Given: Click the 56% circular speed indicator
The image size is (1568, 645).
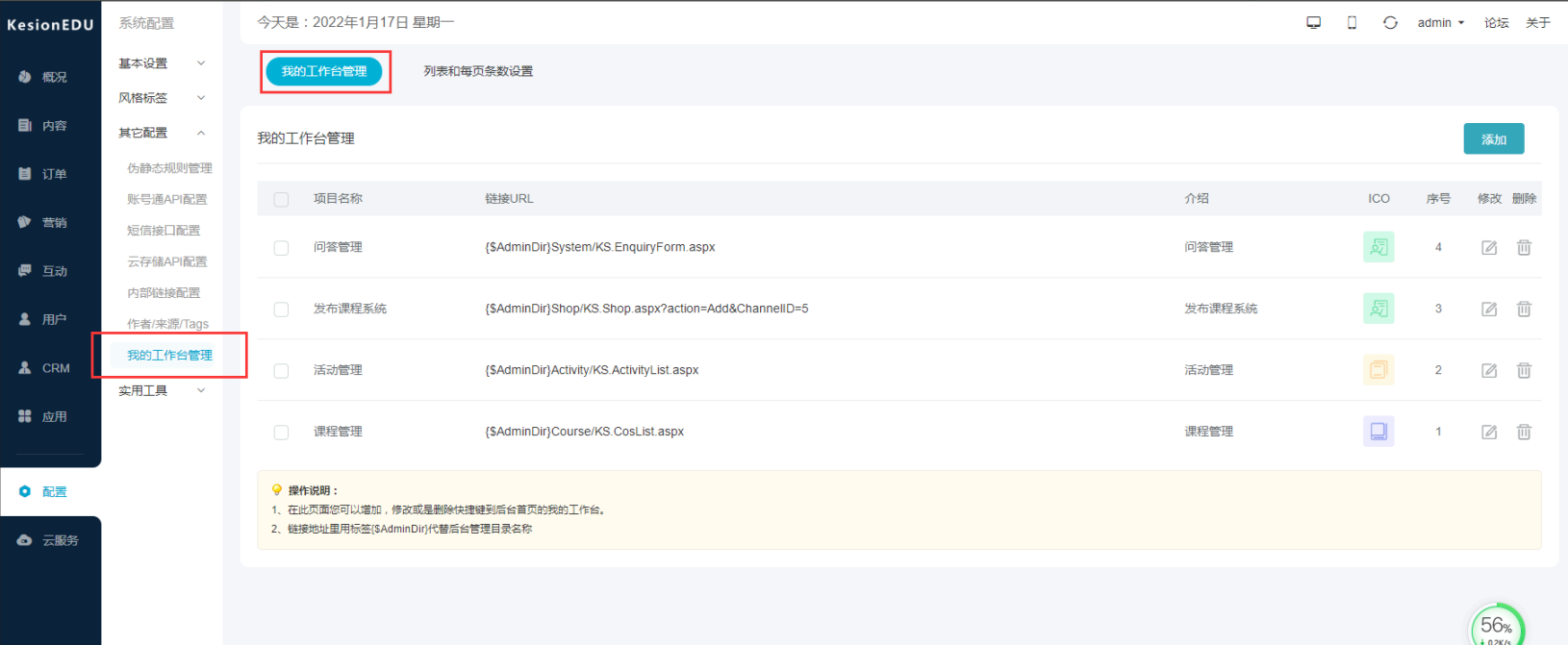Looking at the screenshot, I should click(x=1498, y=625).
